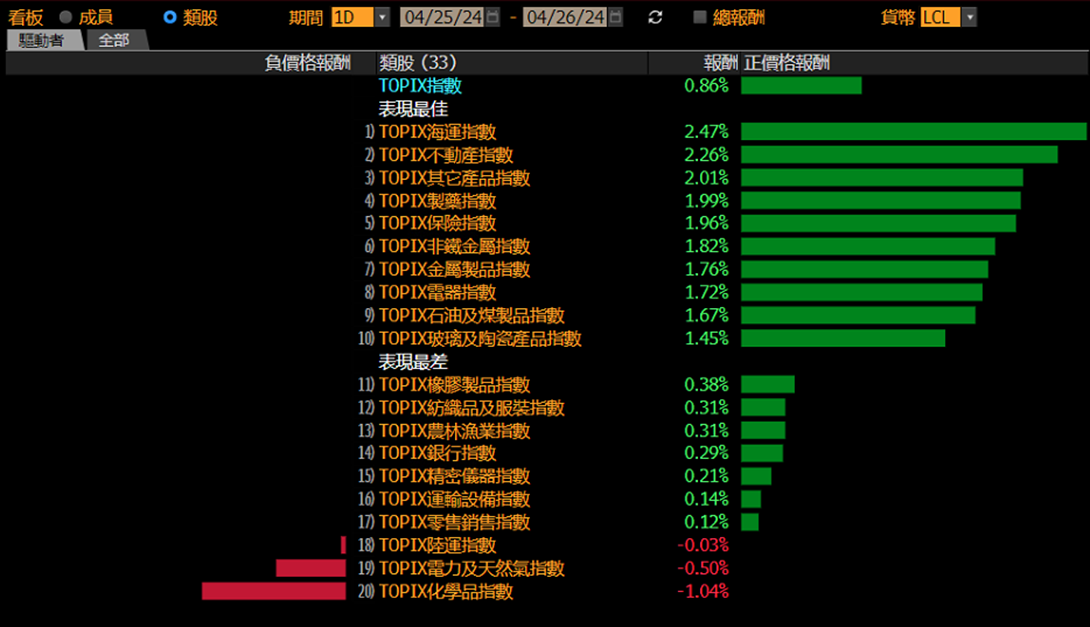Viewport: 1090px width, 627px height.
Task: Open TOPIX海運指數 row
Action: point(437,132)
